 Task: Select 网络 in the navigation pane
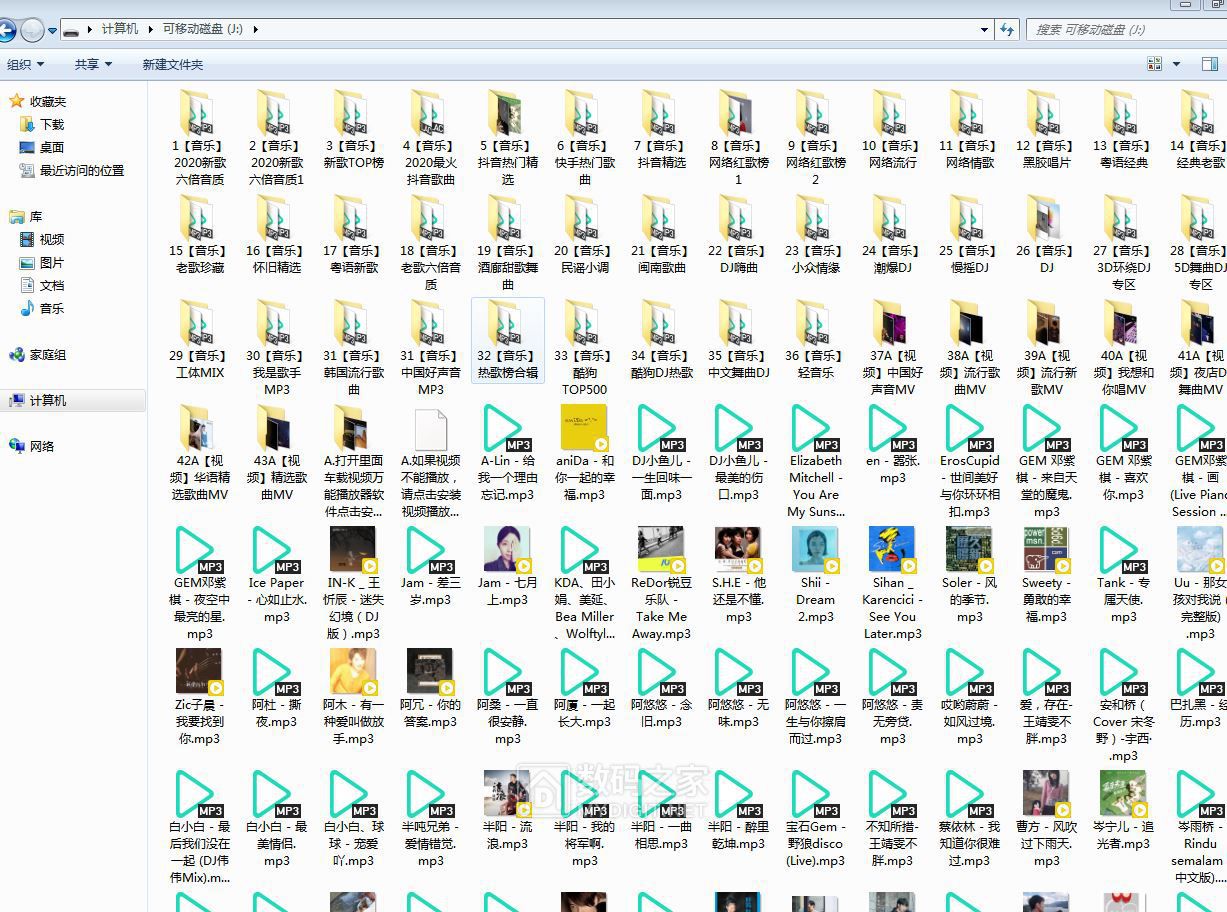[42, 447]
